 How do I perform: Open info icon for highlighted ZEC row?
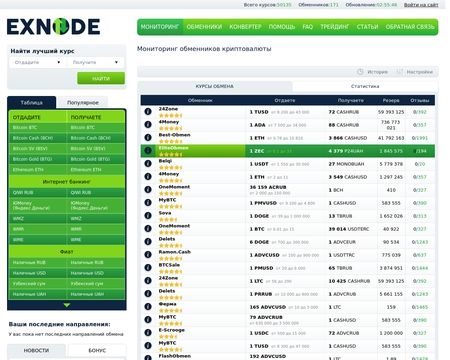coord(148,151)
